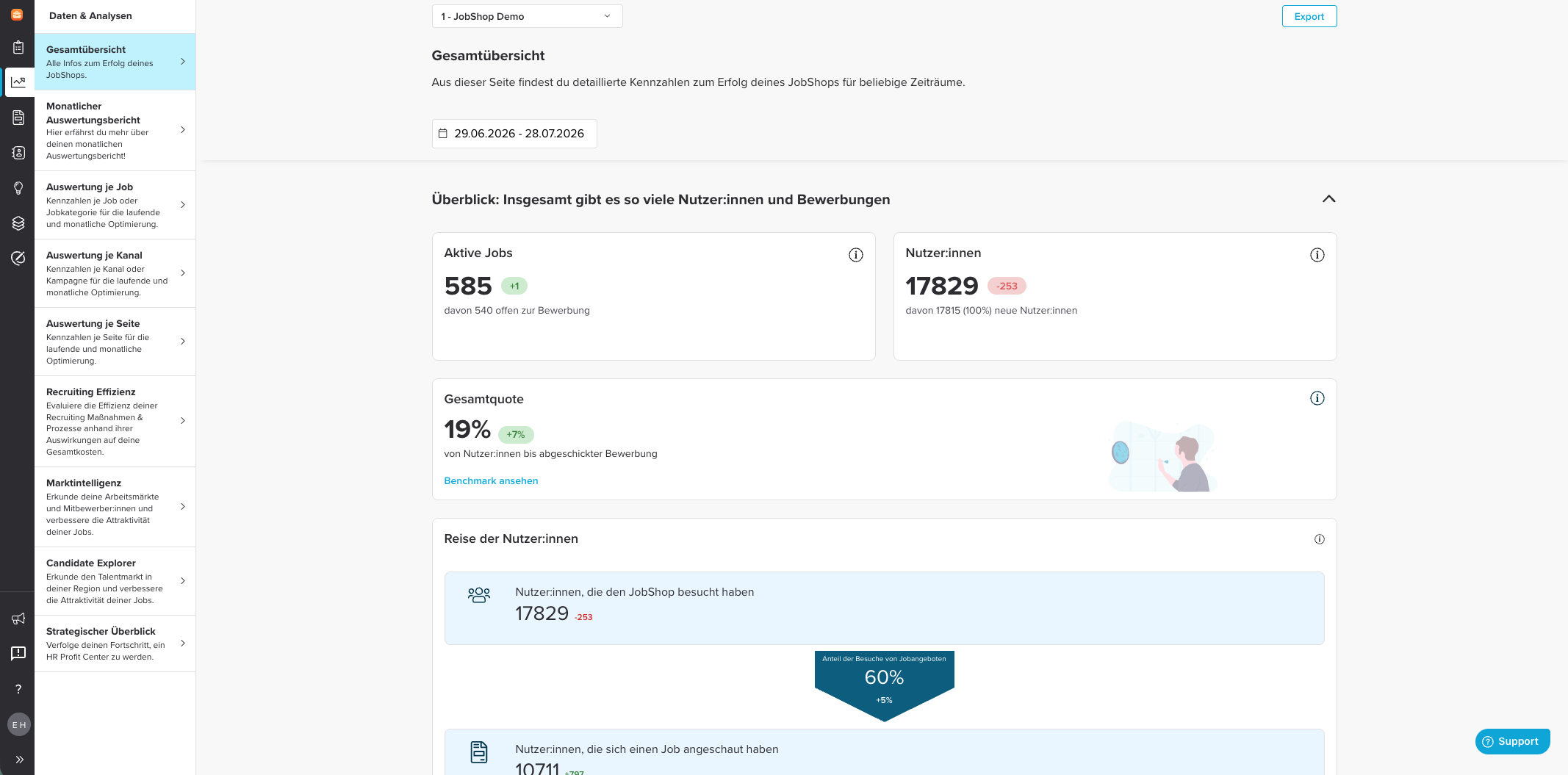Click info icon on Nutzer:innen card
The height and width of the screenshot is (775, 1568).
tap(1317, 255)
